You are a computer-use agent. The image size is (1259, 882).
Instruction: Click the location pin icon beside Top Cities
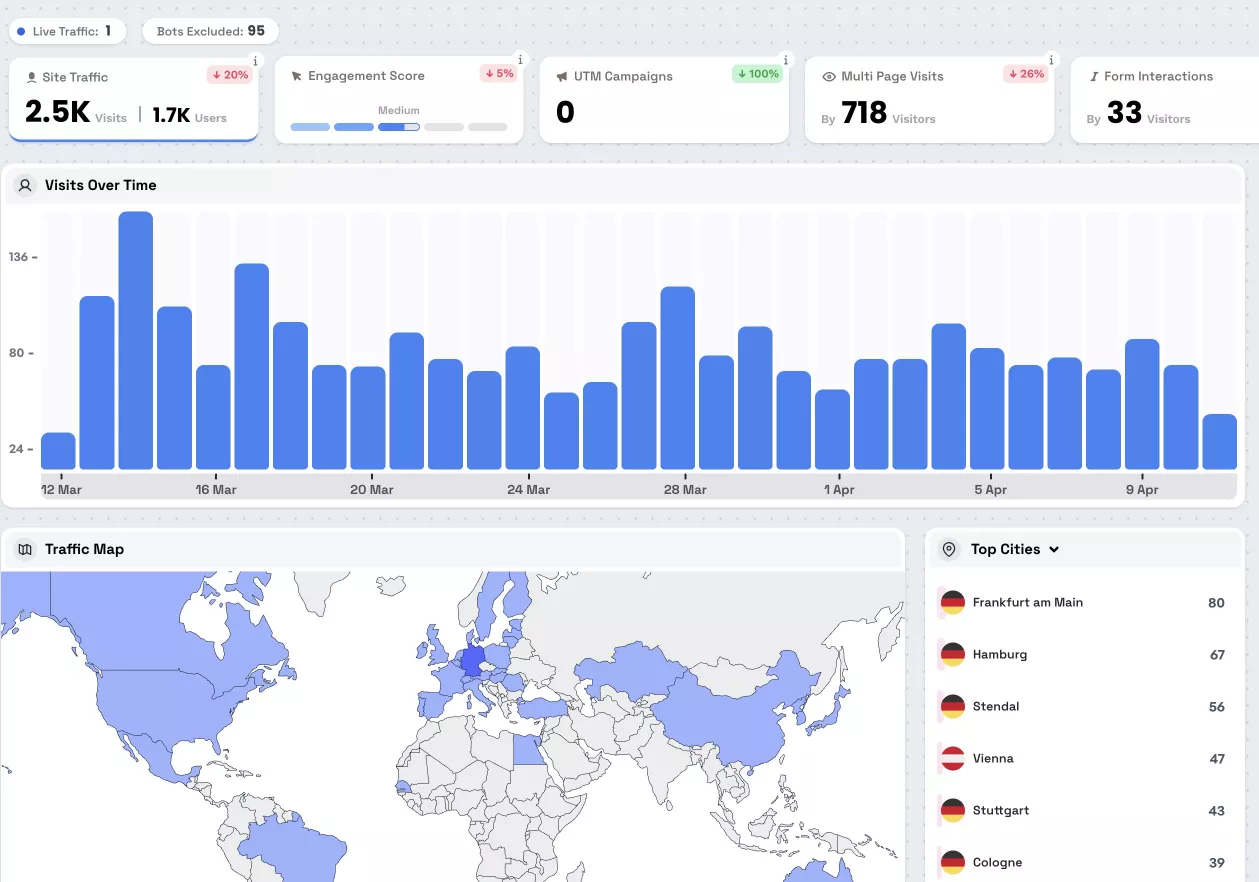[949, 549]
